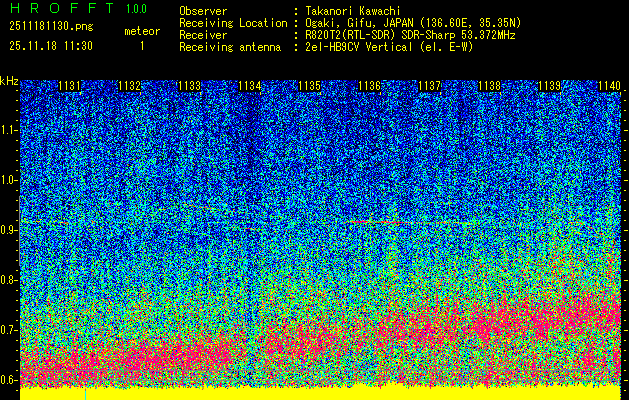
Task: Click the 1133 time marker
Action: [x=189, y=86]
